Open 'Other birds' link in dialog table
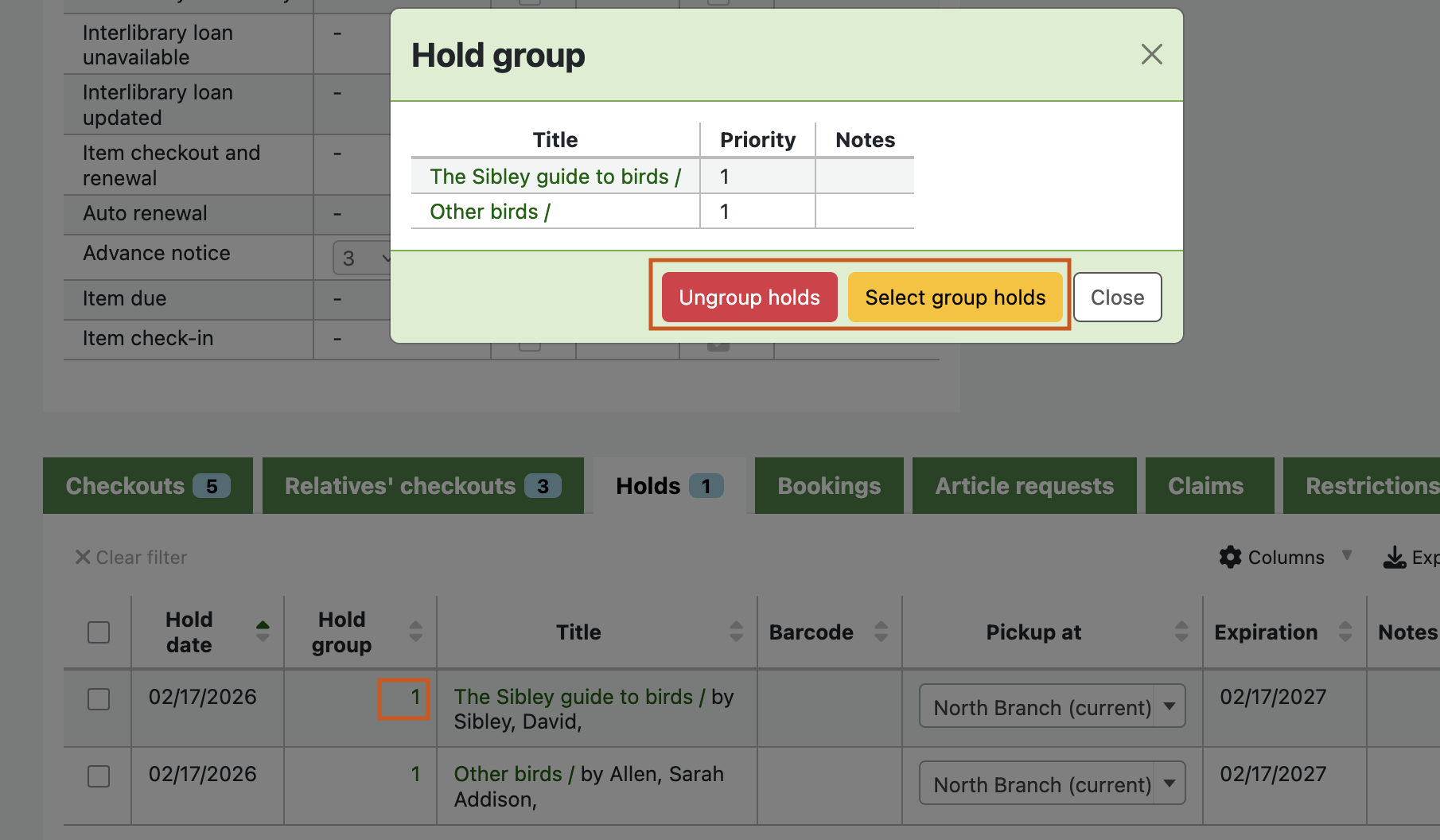Viewport: 1440px width, 840px height. 489,212
